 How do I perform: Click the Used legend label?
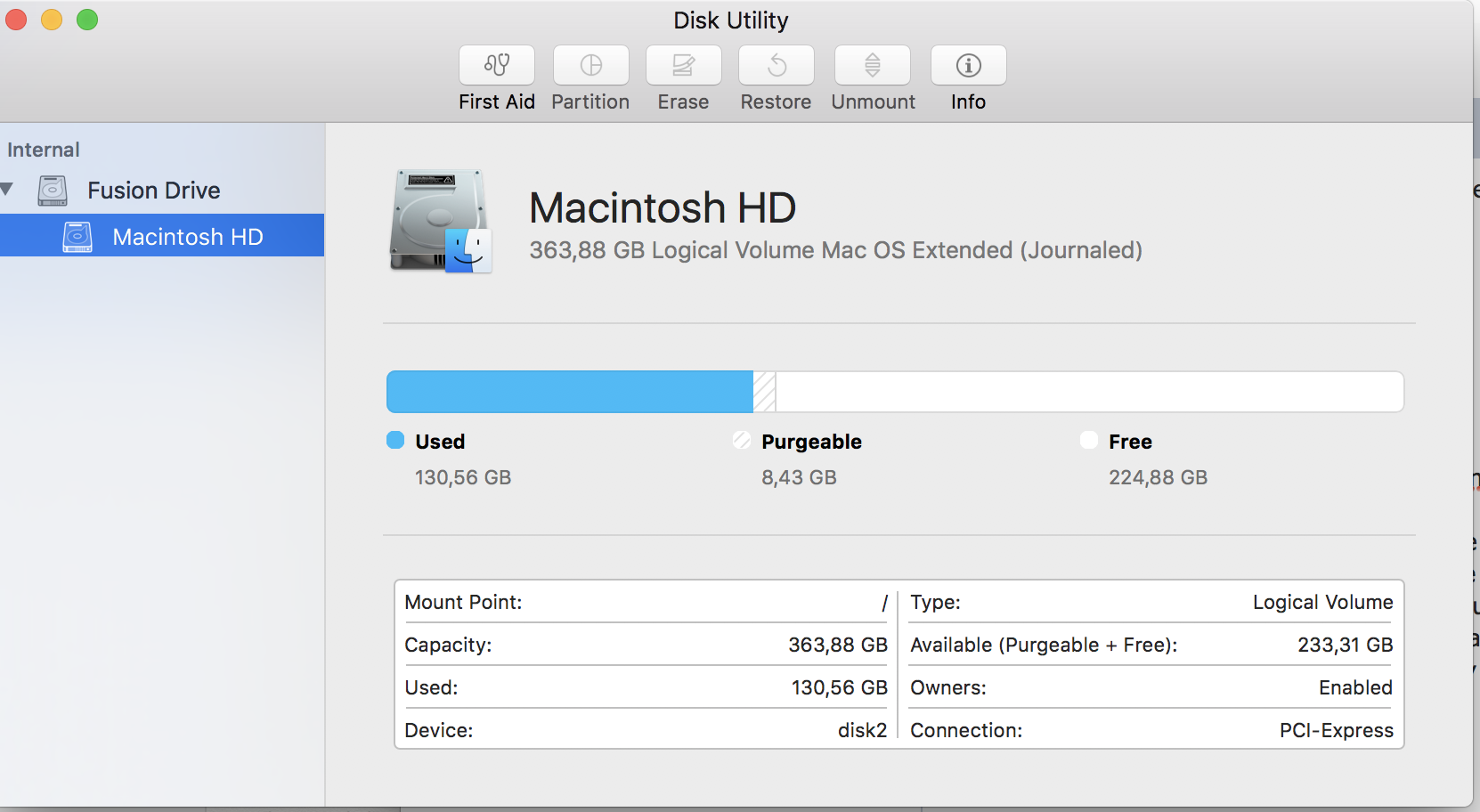click(x=440, y=442)
